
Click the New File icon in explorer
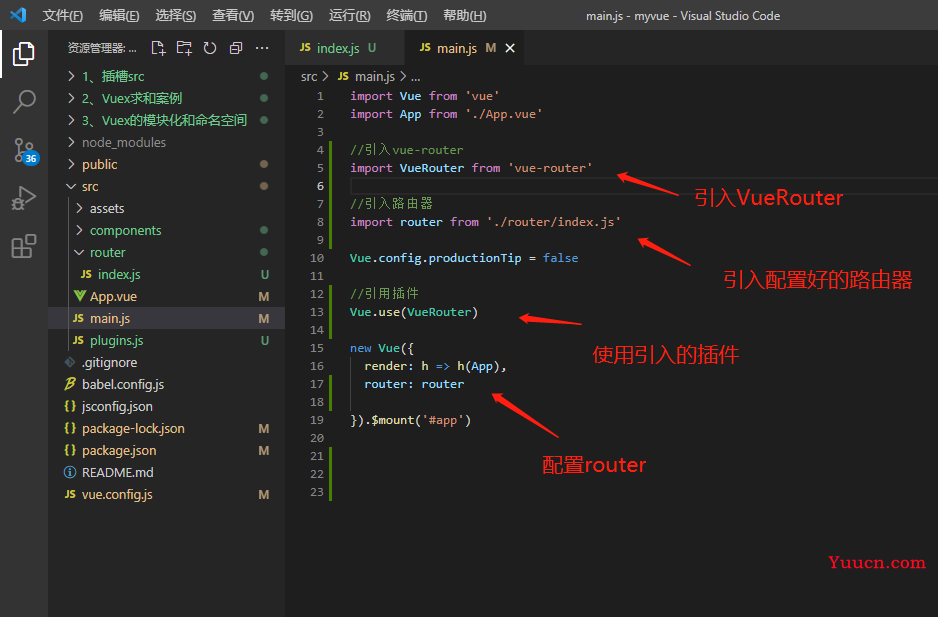click(x=159, y=48)
